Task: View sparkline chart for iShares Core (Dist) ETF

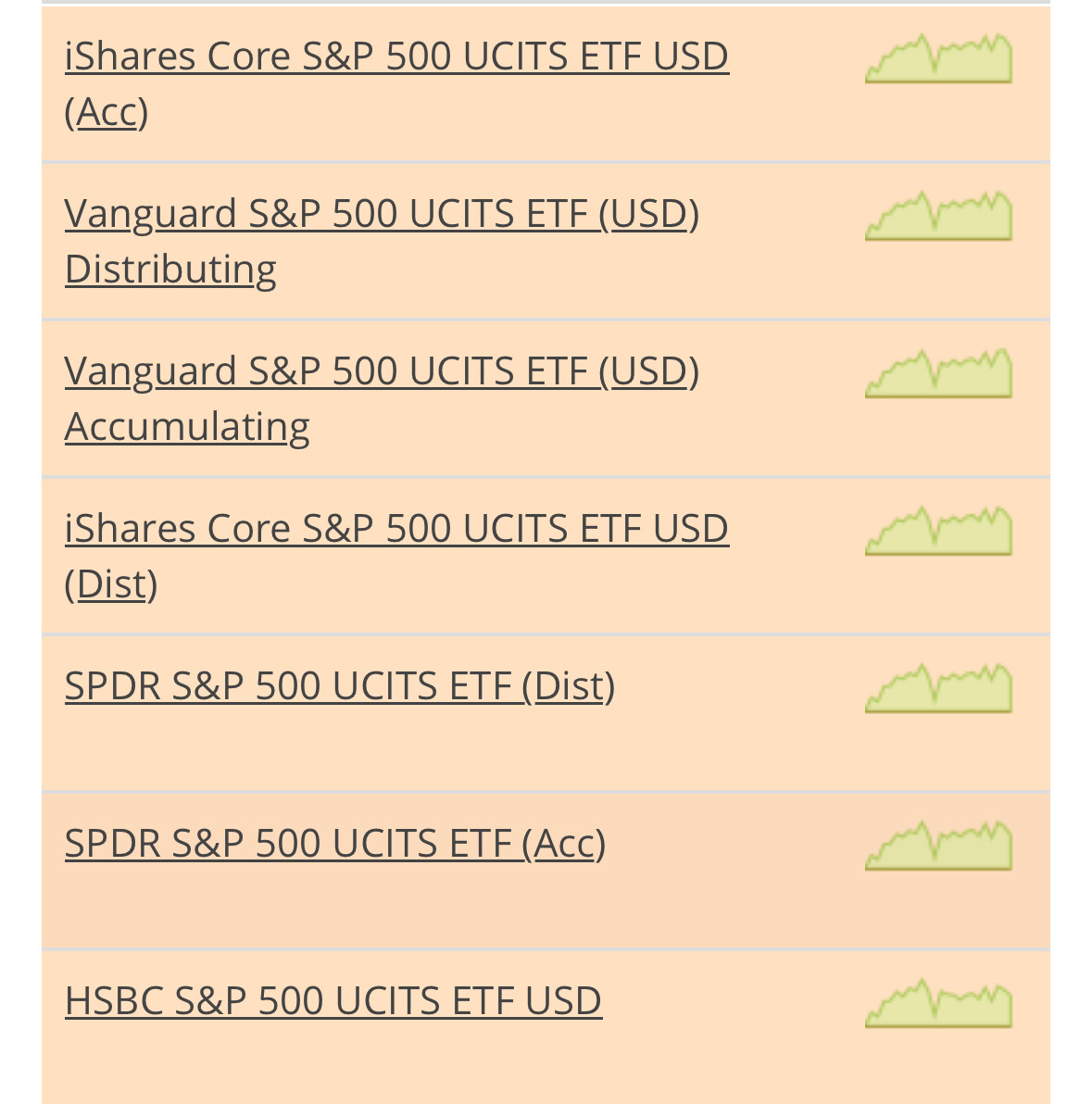Action: point(938,530)
